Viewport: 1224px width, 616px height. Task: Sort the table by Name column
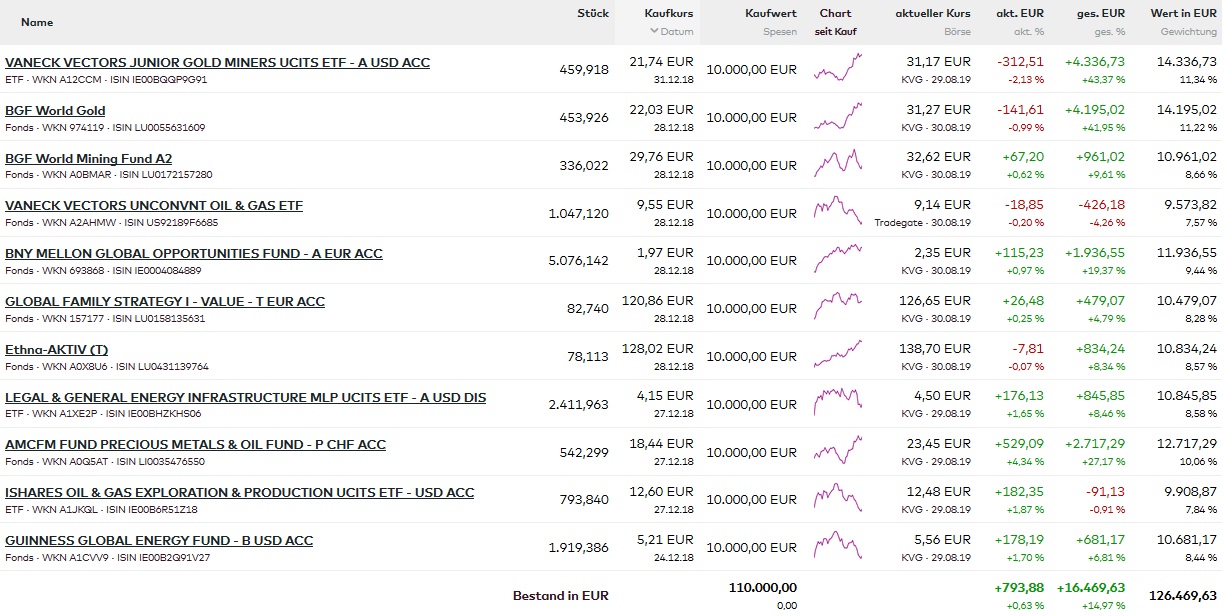37,22
